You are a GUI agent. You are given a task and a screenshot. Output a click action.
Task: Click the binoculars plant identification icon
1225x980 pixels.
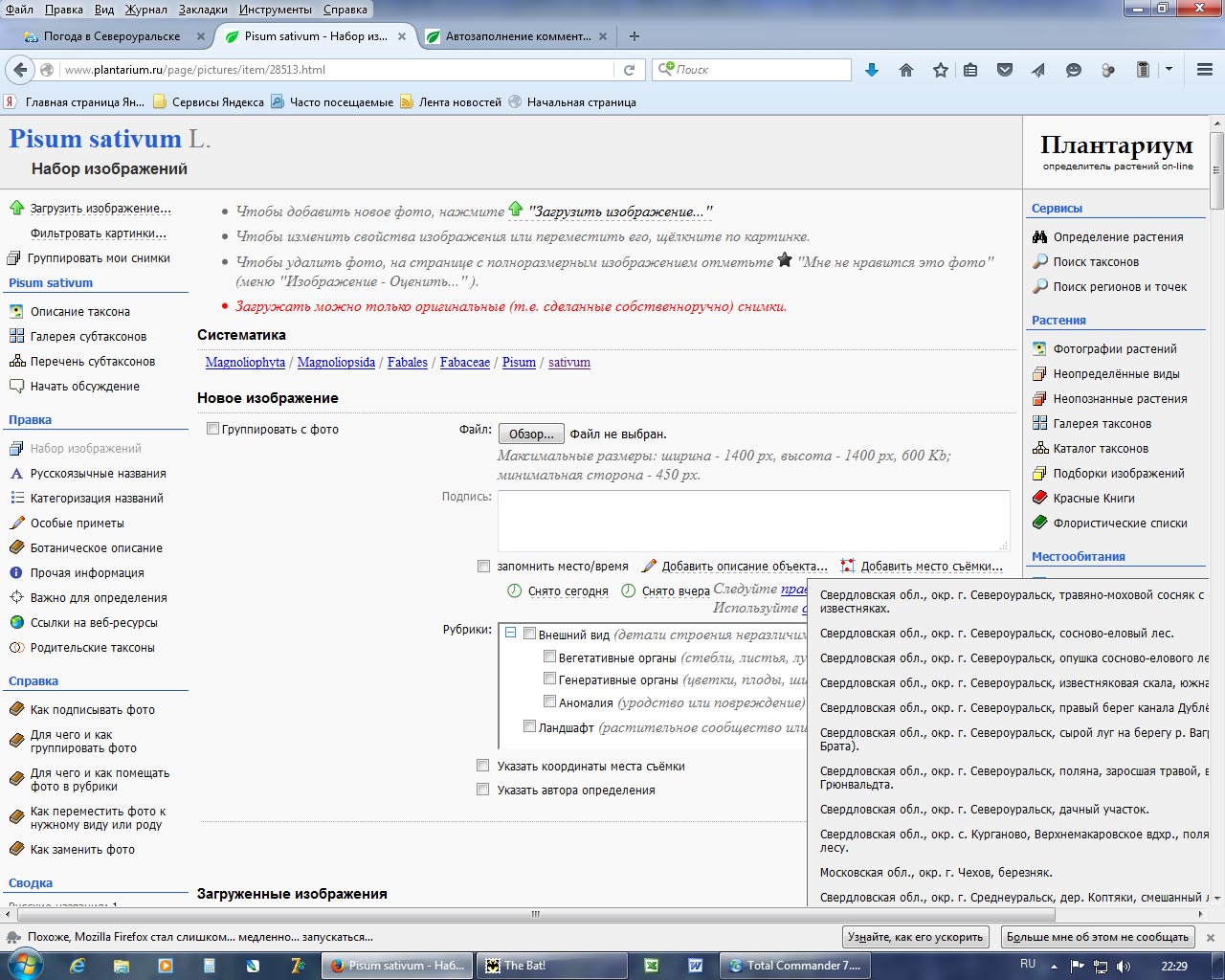1040,237
